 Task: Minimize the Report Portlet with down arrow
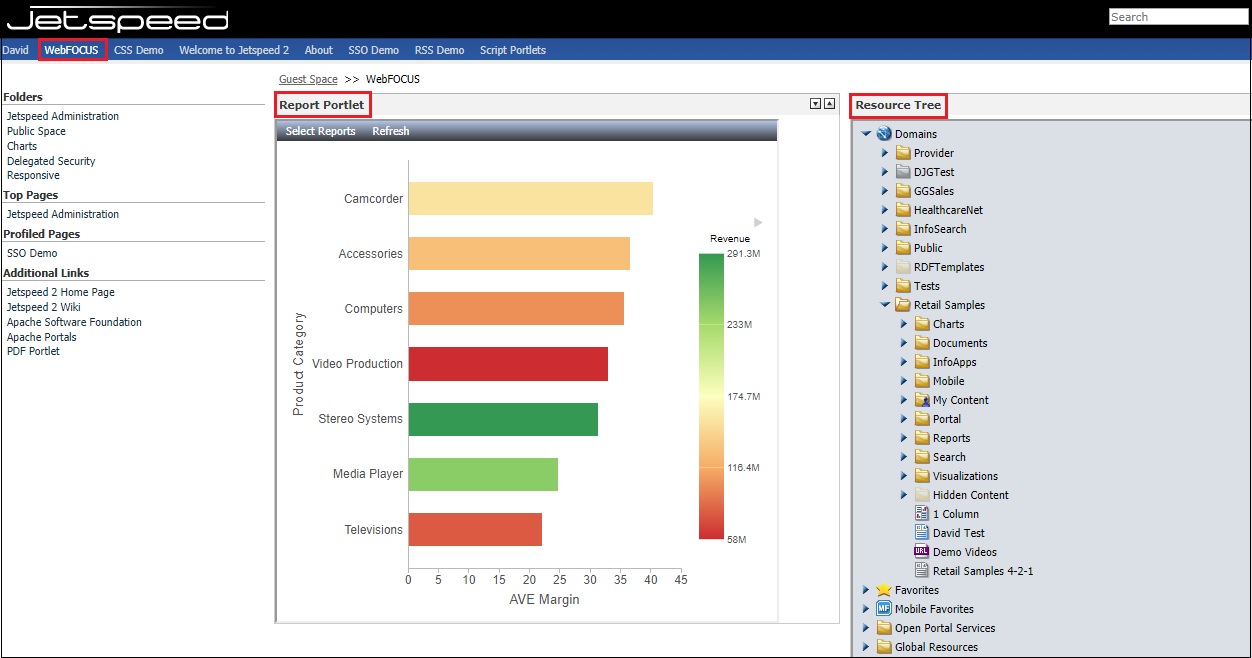pyautogui.click(x=815, y=104)
